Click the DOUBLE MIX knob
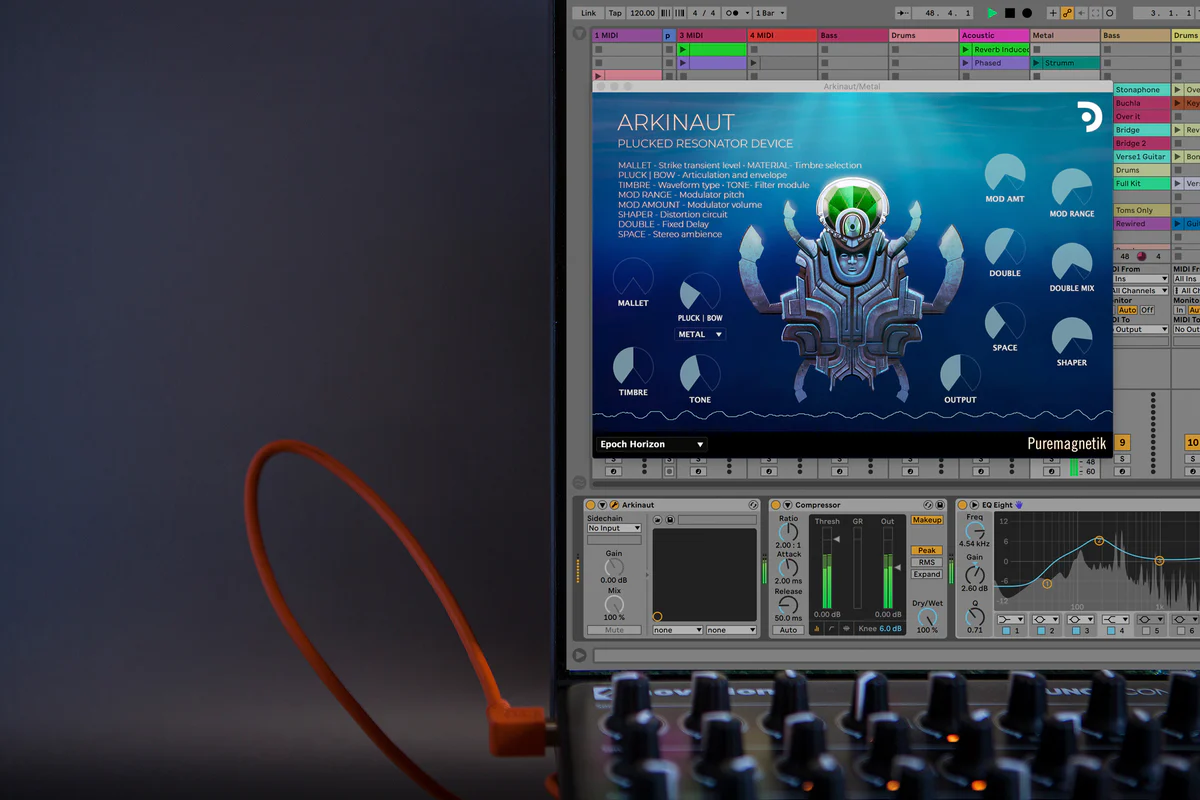The height and width of the screenshot is (800, 1200). (x=1072, y=262)
